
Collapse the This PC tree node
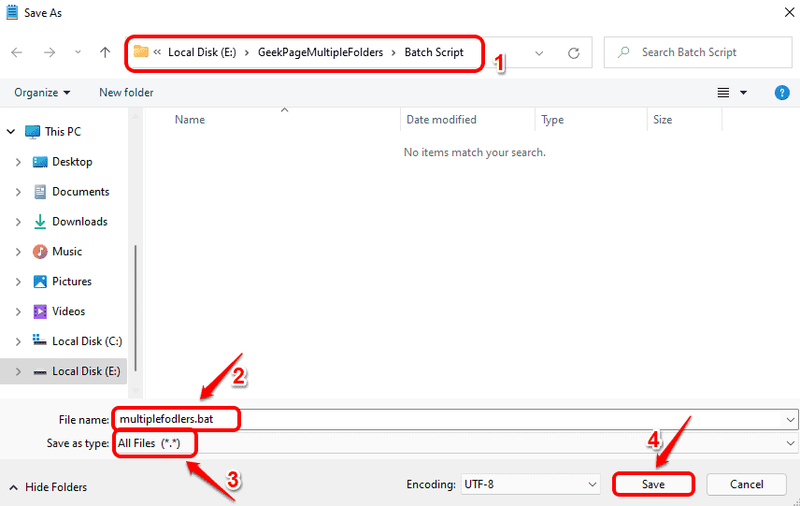point(11,132)
